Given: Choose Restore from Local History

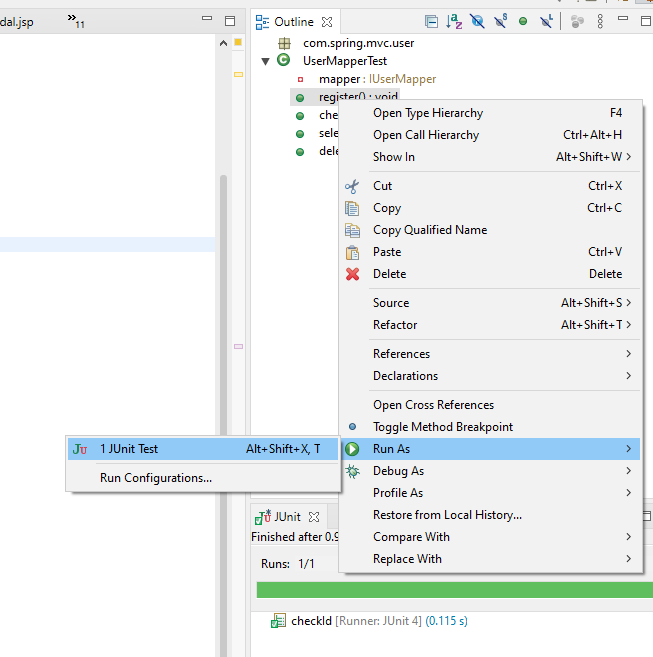Looking at the screenshot, I should 490,515.
